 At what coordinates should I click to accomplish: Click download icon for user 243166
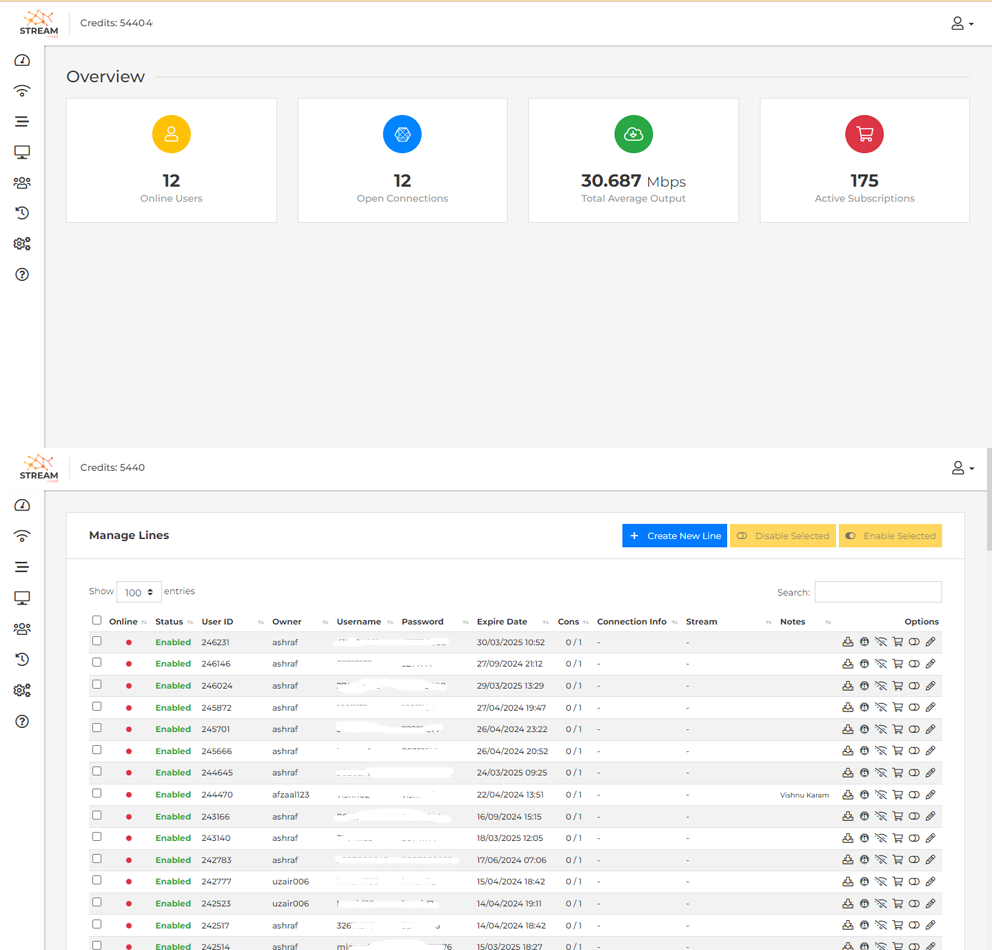coord(848,816)
